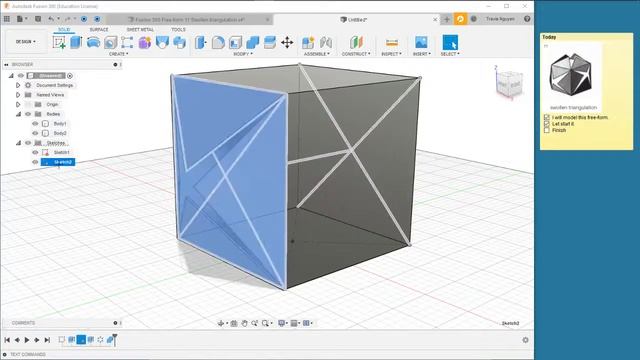This screenshot has width=640, height=360.
Task: Select the Combine tool
Action: [x=253, y=42]
